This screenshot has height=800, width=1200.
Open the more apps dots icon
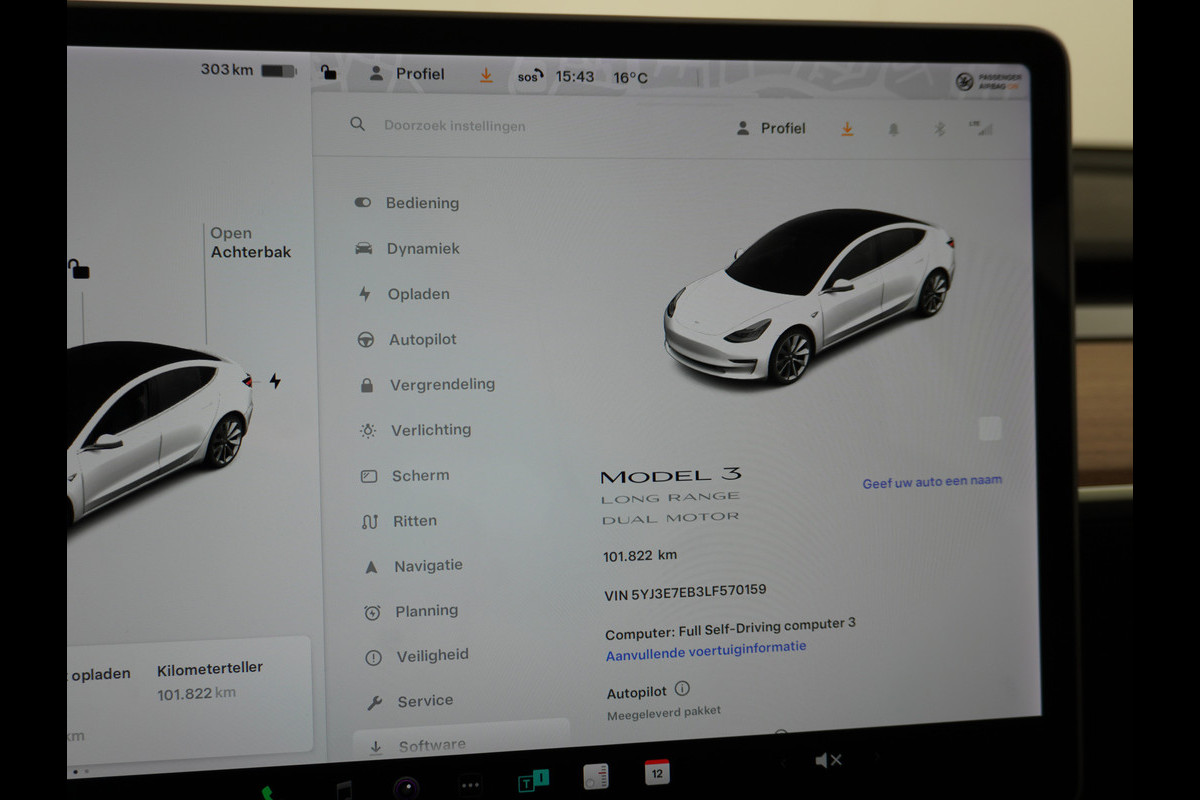coord(470,785)
